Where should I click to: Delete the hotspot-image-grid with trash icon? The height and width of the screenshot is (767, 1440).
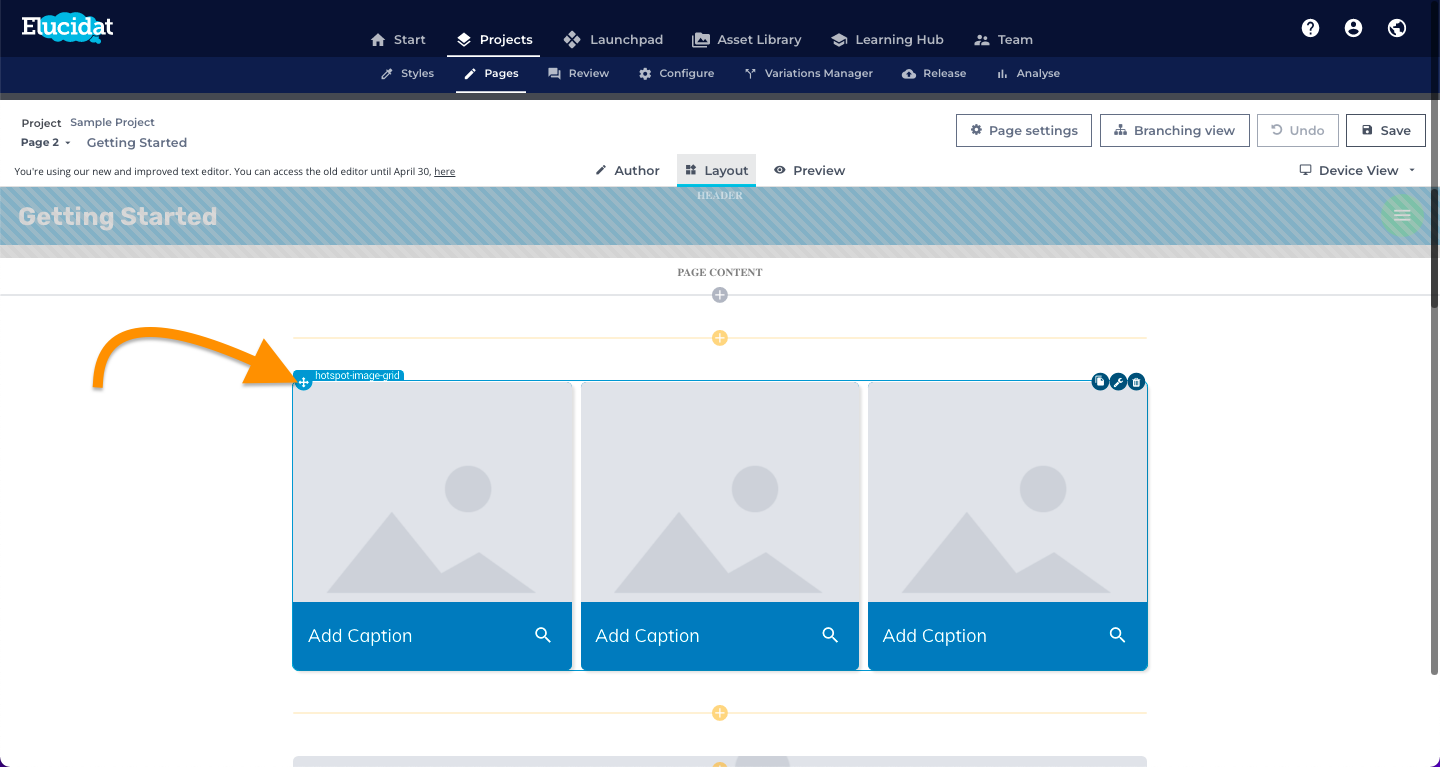(x=1136, y=381)
